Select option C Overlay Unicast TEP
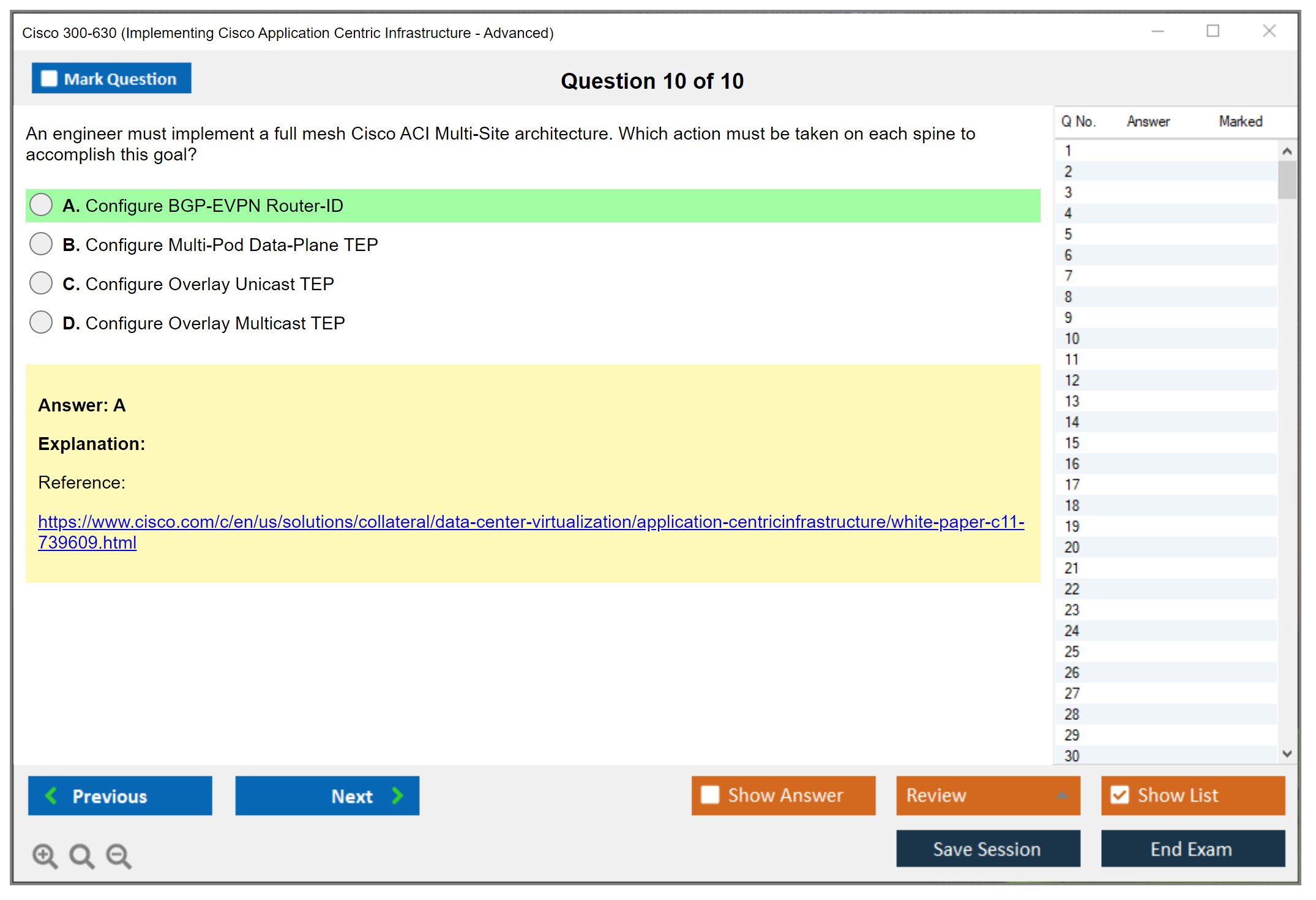Screen dimensions: 1316x900 (x=41, y=283)
